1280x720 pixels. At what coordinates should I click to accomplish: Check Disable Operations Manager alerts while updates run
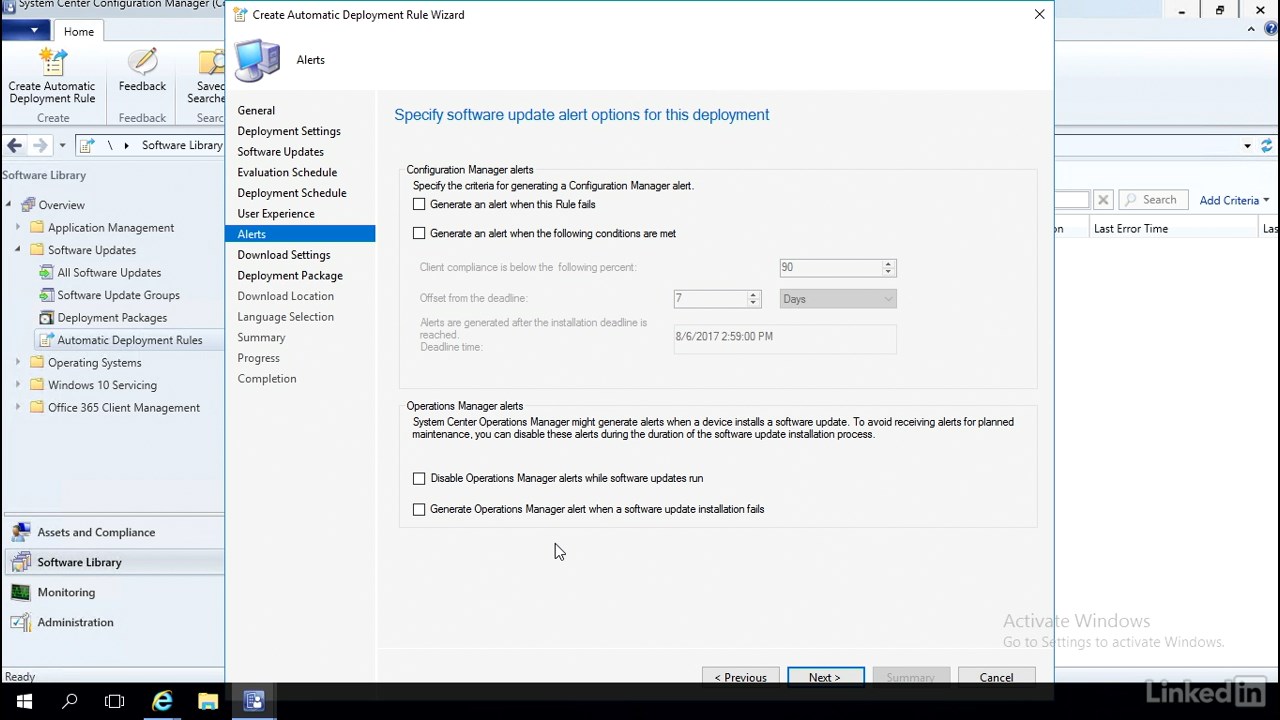tap(419, 478)
